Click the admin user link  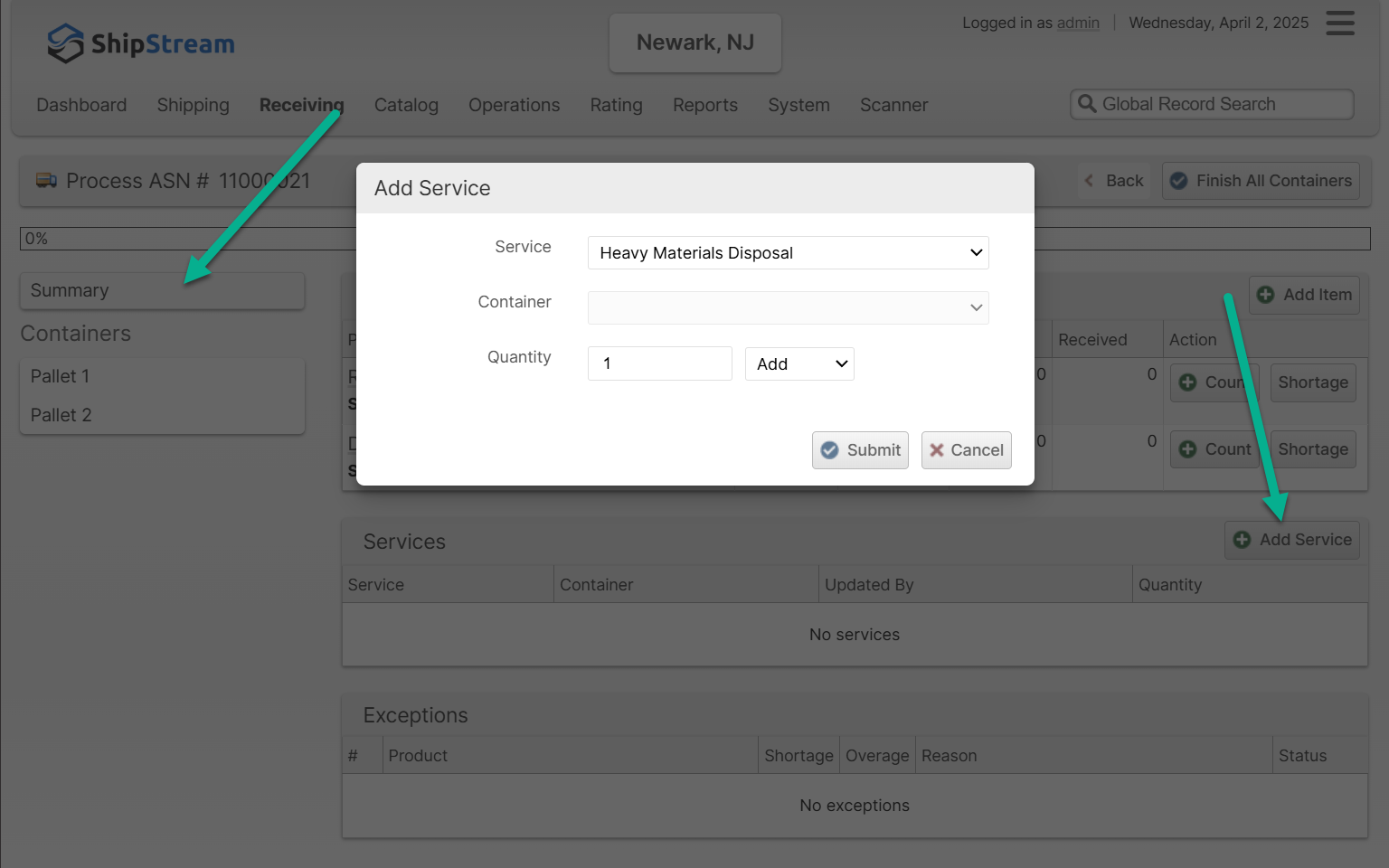1078,23
